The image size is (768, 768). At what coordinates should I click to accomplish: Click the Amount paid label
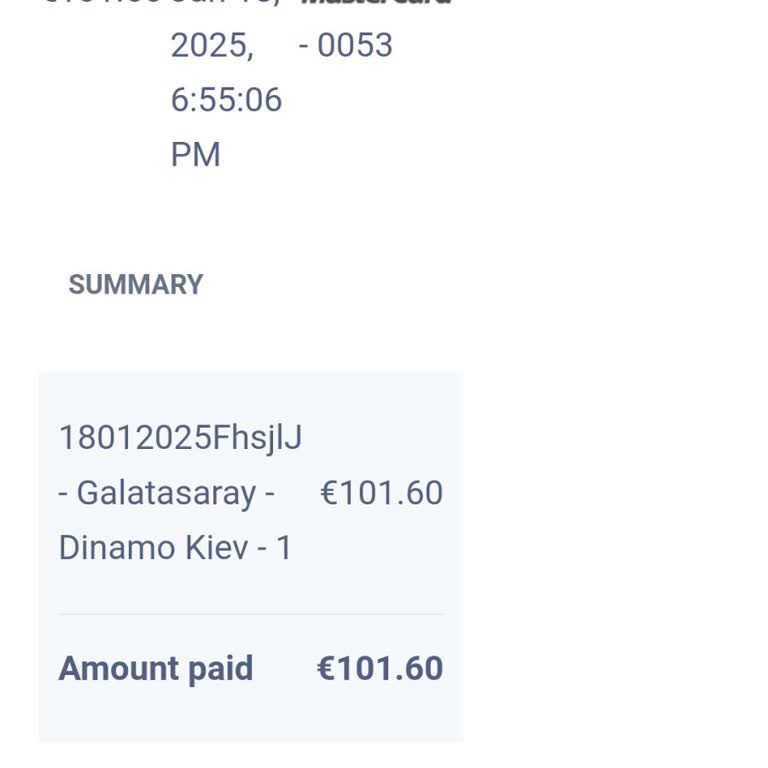pyautogui.click(x=156, y=669)
